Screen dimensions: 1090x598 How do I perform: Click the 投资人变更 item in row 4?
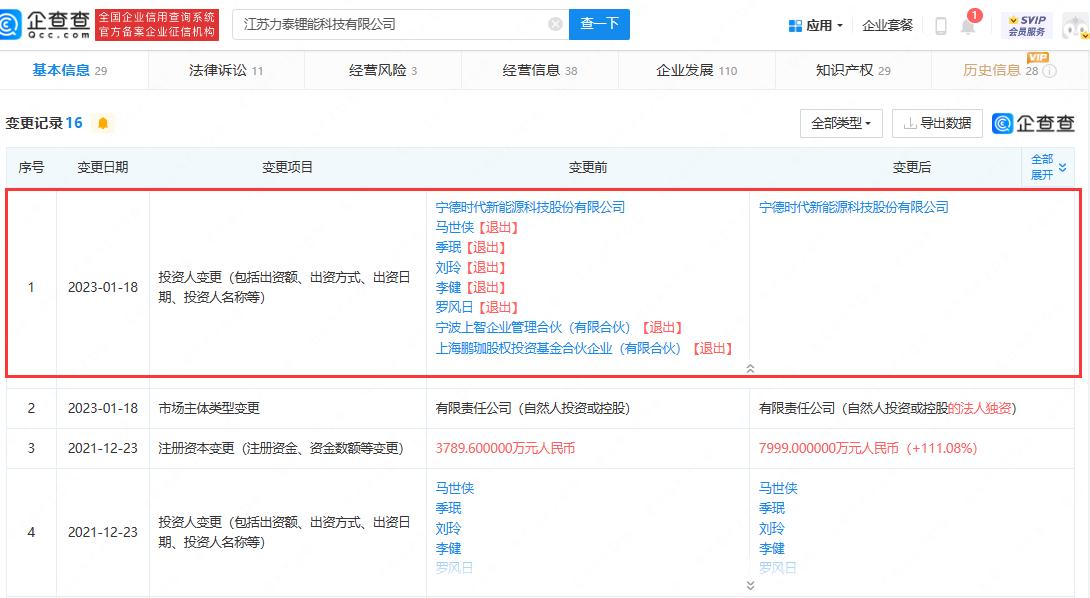284,532
